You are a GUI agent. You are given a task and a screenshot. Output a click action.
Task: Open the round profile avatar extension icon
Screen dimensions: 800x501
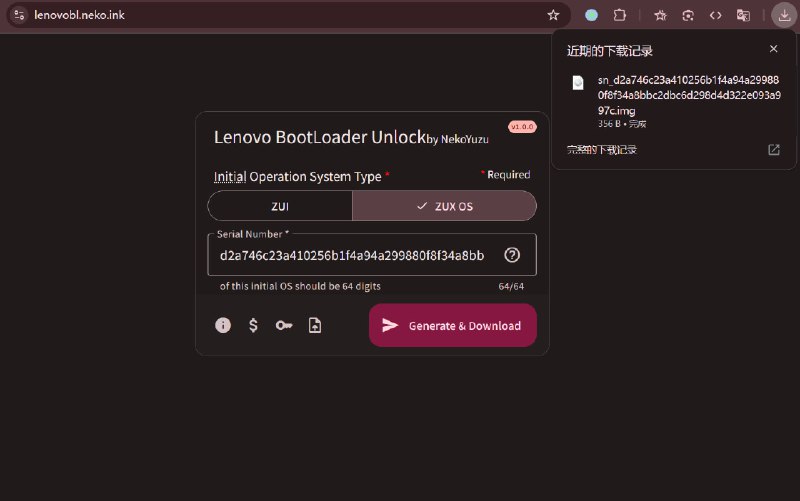pos(591,15)
